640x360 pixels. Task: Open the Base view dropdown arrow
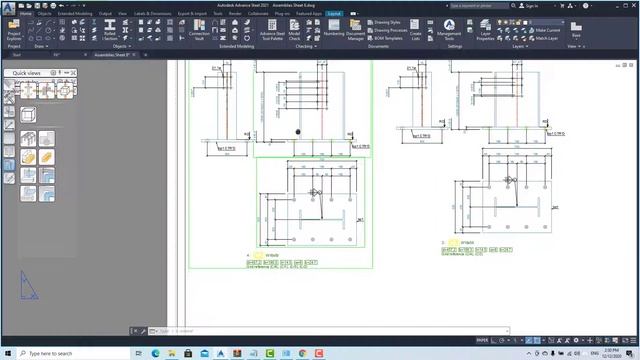[576, 39]
